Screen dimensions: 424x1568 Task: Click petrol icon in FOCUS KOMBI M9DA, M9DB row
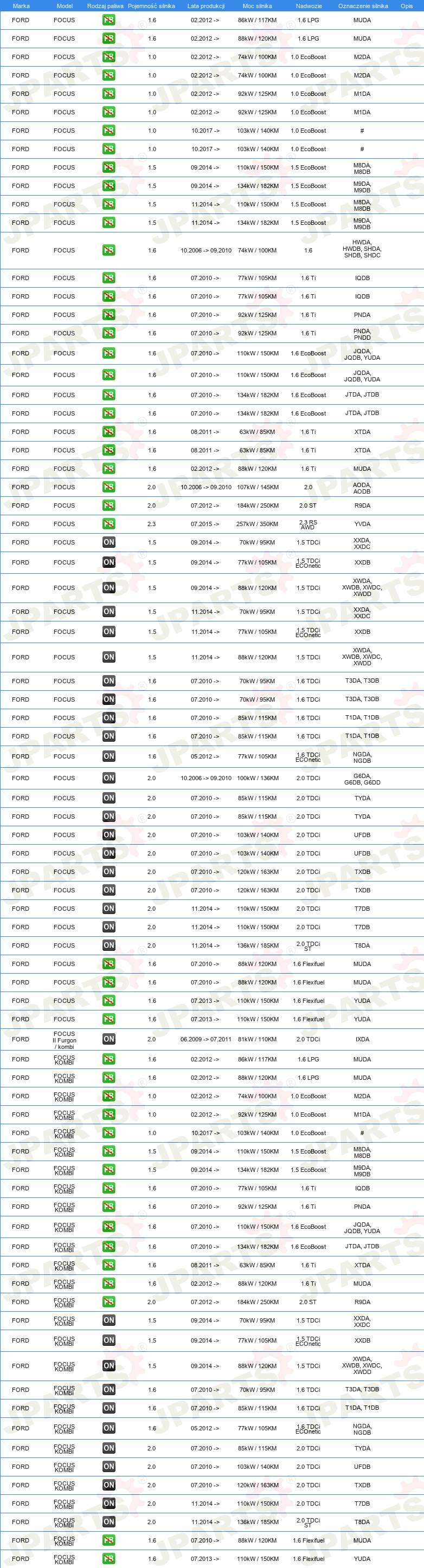coord(109,1169)
